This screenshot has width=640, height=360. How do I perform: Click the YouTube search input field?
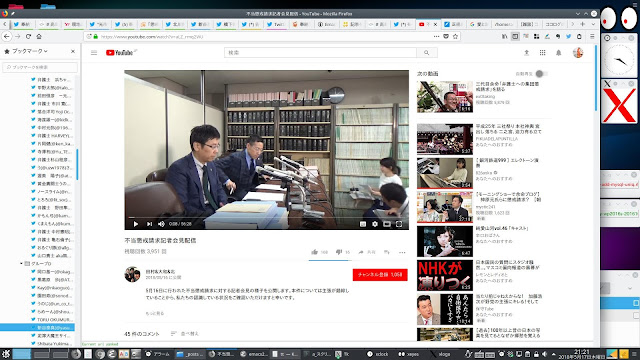coord(320,53)
